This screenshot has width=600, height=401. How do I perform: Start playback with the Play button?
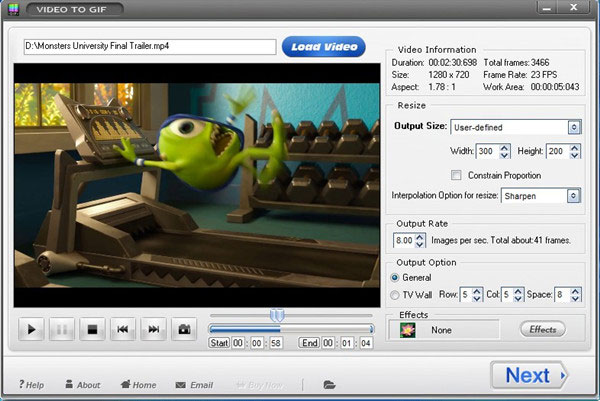pos(31,329)
